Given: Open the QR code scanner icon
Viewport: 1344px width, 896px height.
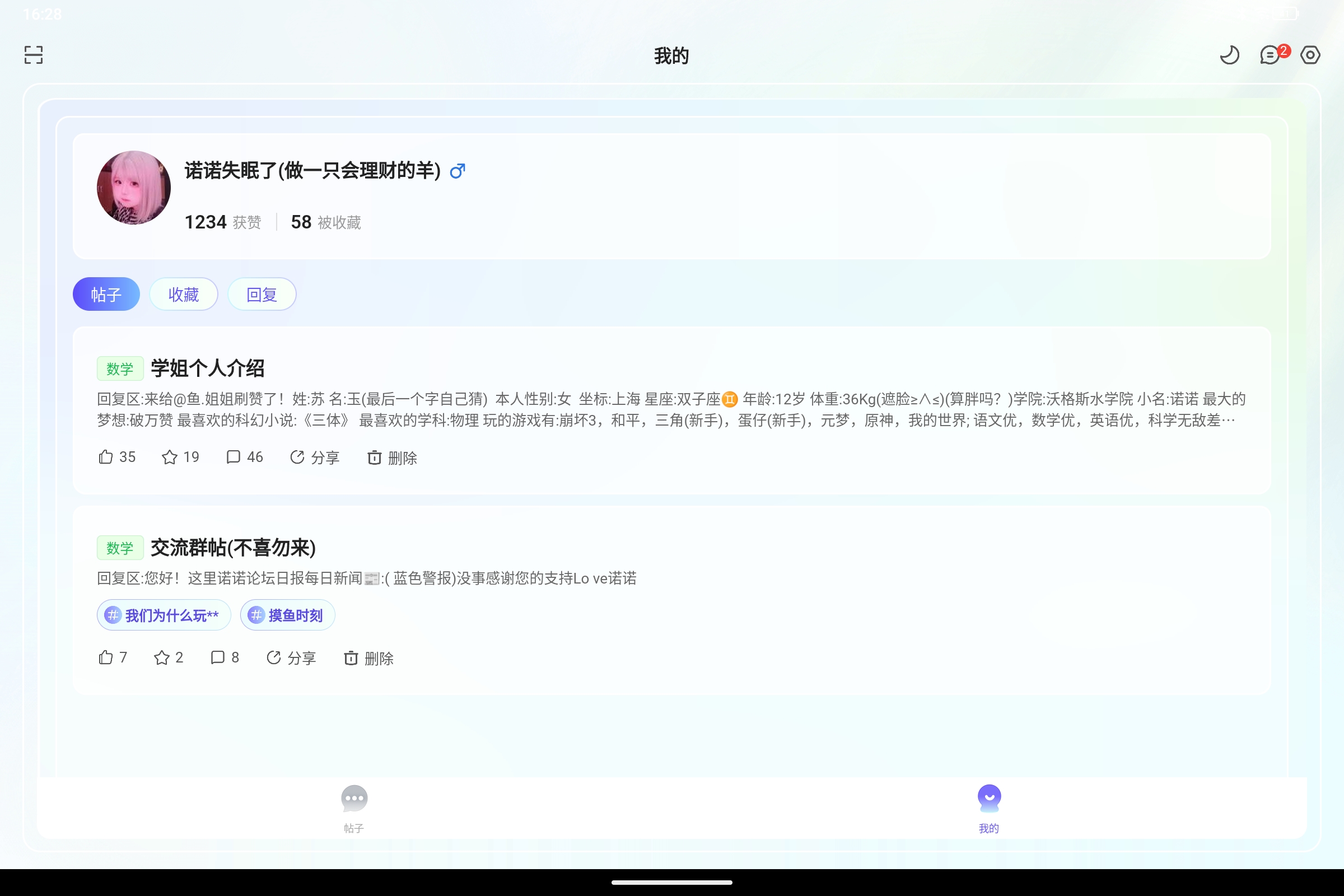Looking at the screenshot, I should (x=32, y=55).
